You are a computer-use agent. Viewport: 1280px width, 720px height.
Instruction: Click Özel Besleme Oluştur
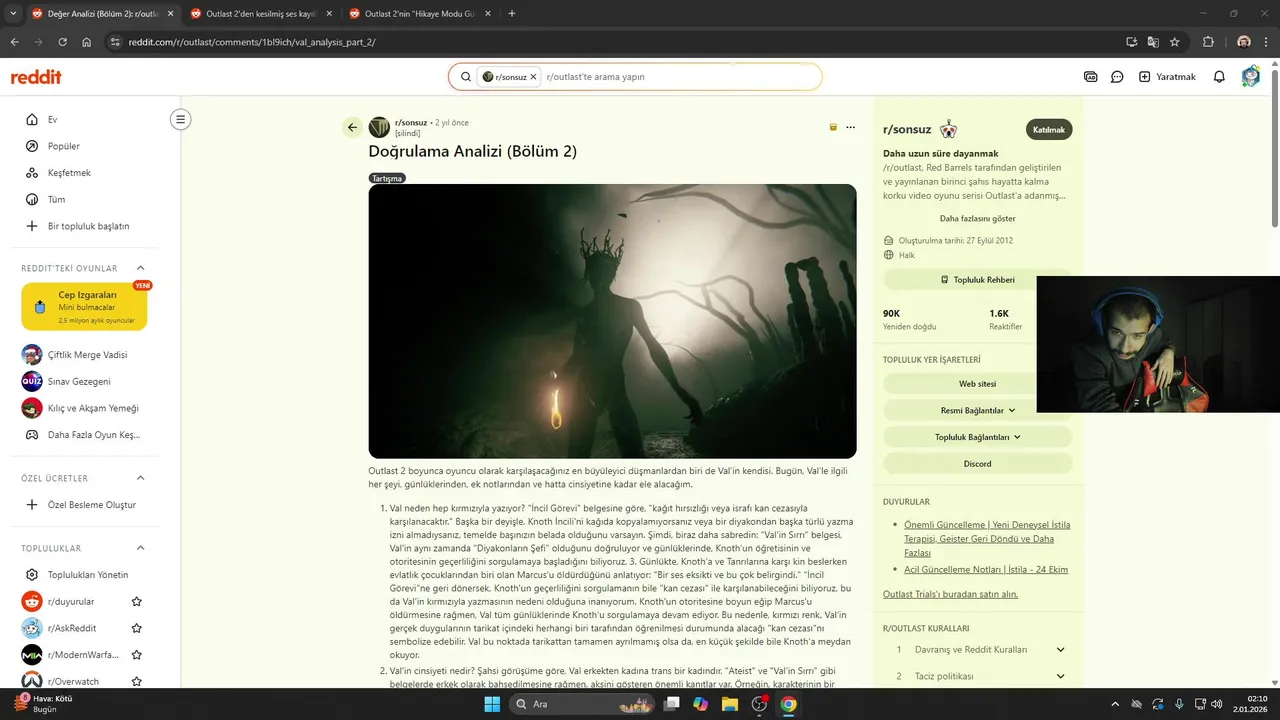pyautogui.click(x=90, y=505)
